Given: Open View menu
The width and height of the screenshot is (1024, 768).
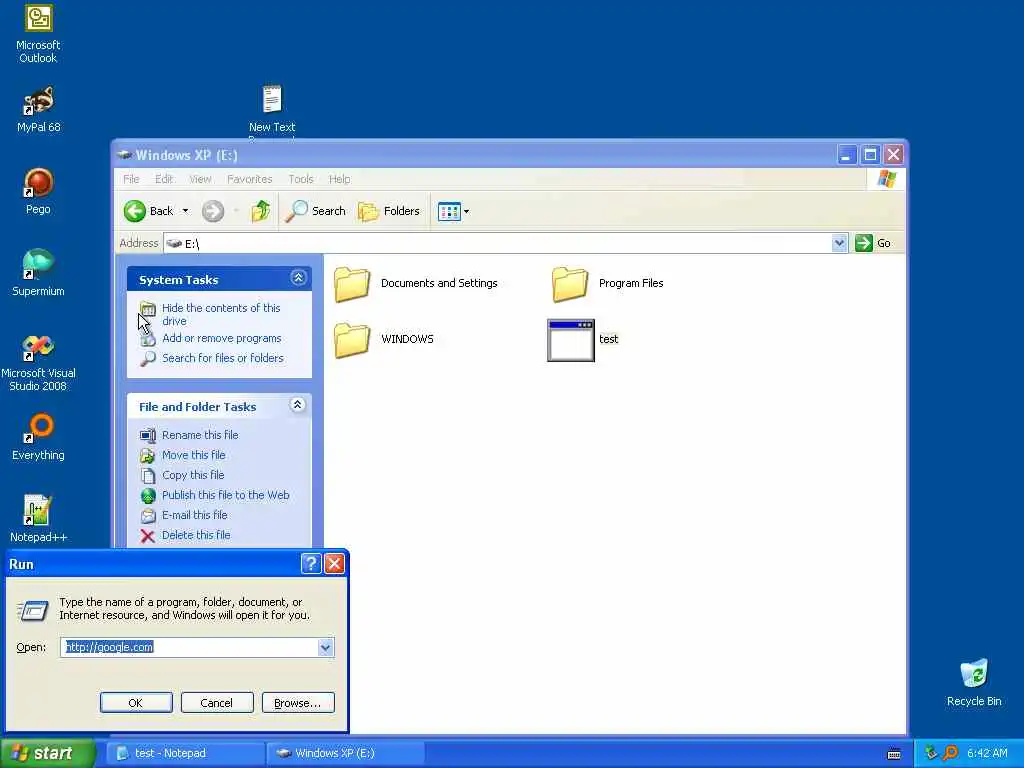Looking at the screenshot, I should pos(200,179).
